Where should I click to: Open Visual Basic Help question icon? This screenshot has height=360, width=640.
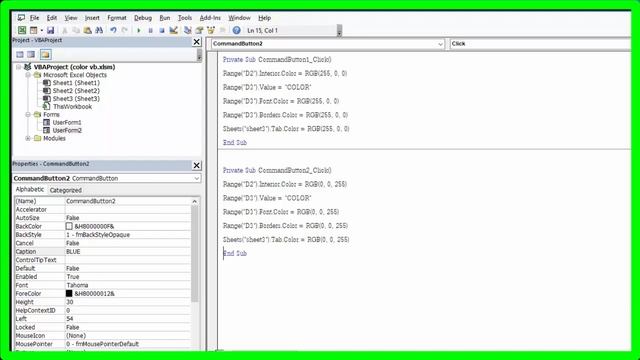pyautogui.click(x=236, y=30)
